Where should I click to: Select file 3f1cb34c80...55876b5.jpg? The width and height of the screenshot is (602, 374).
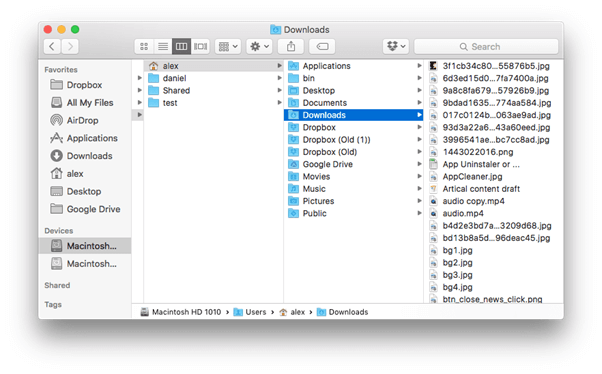pos(494,66)
